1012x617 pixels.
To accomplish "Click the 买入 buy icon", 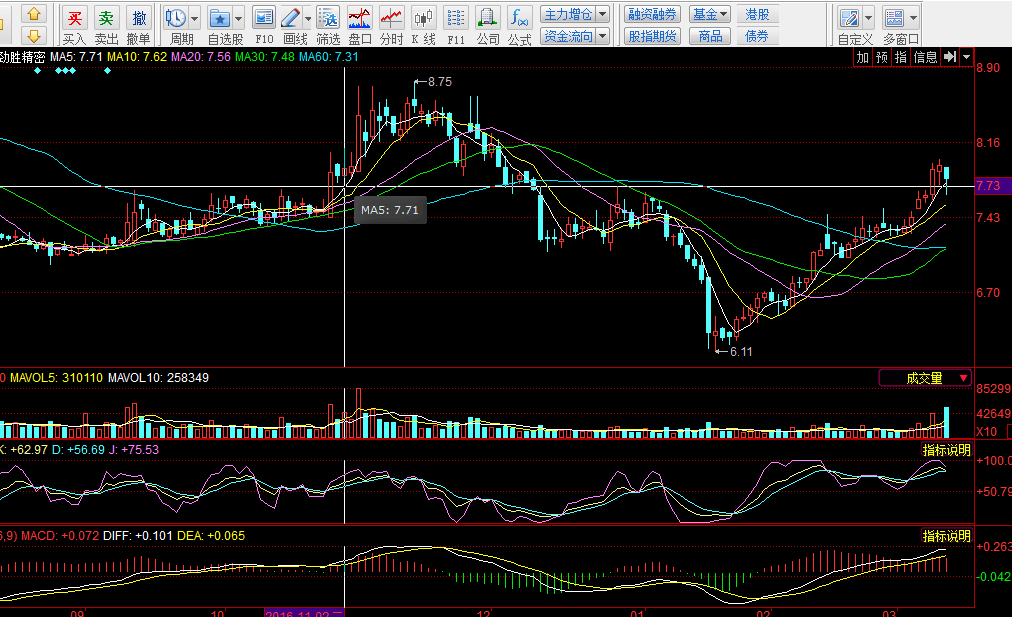I will point(74,18).
